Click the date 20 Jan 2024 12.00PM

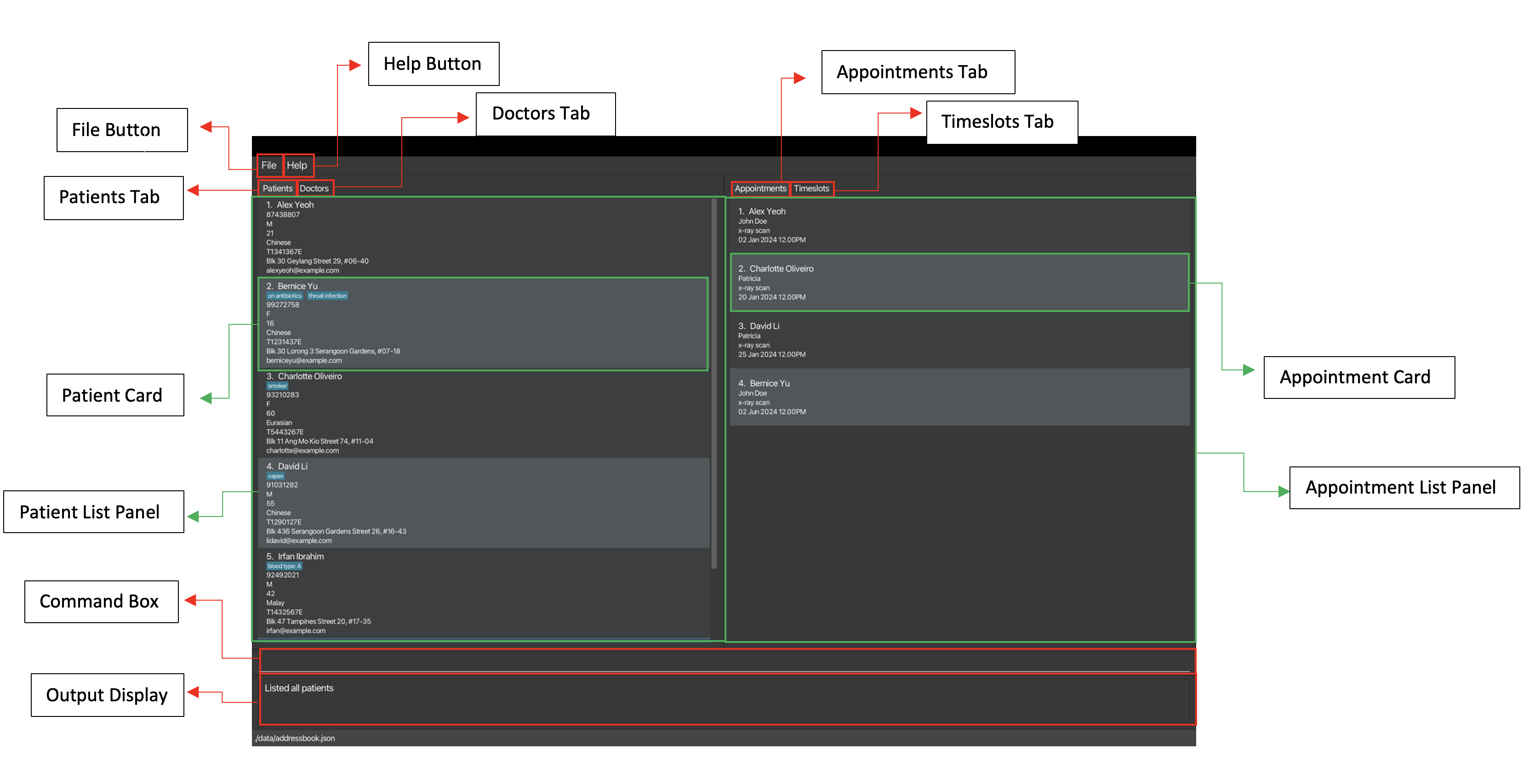(772, 297)
